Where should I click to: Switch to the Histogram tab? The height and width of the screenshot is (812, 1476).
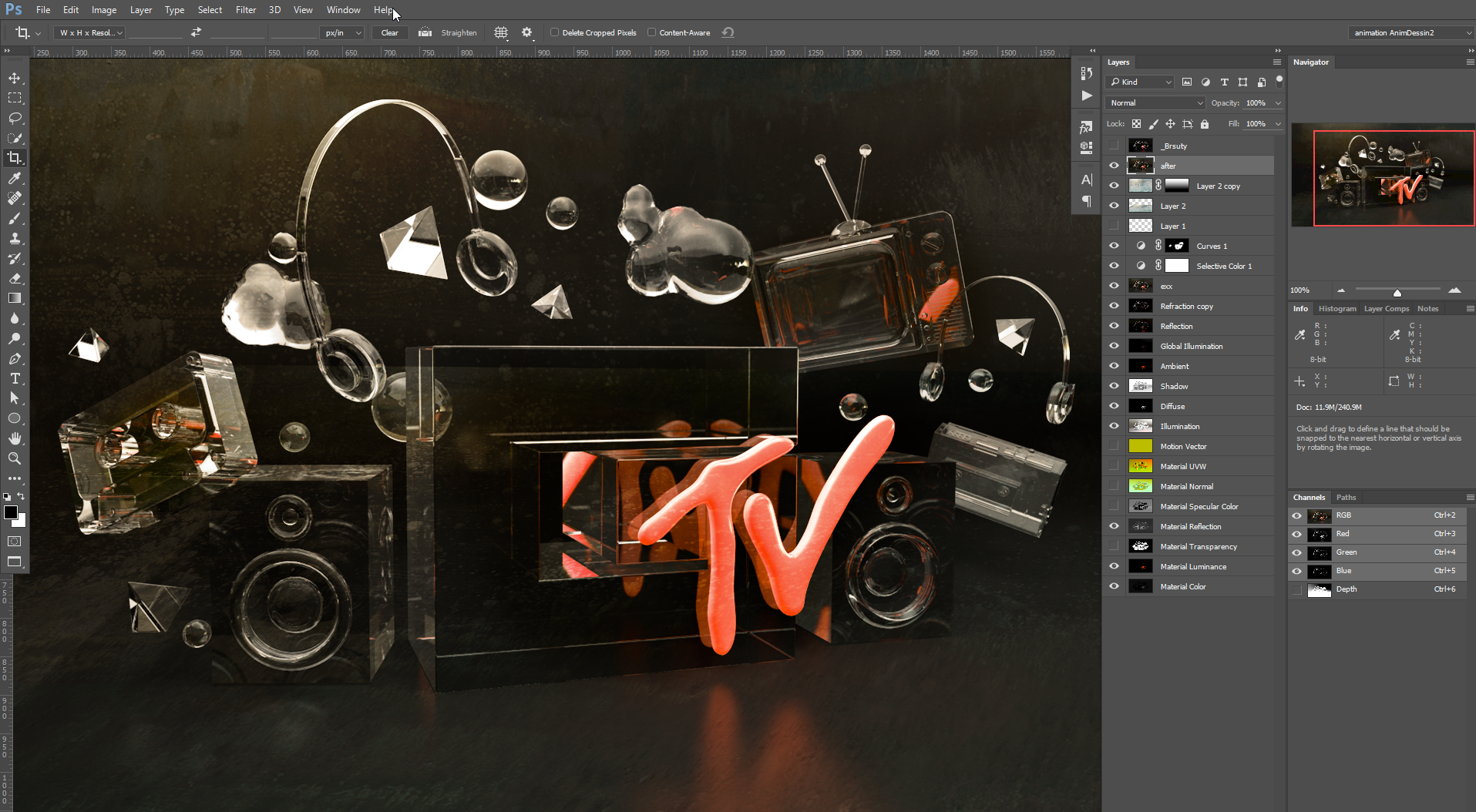click(1337, 309)
